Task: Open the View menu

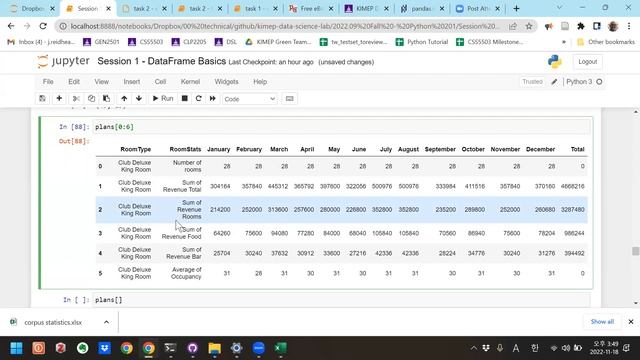Action: 102,82
